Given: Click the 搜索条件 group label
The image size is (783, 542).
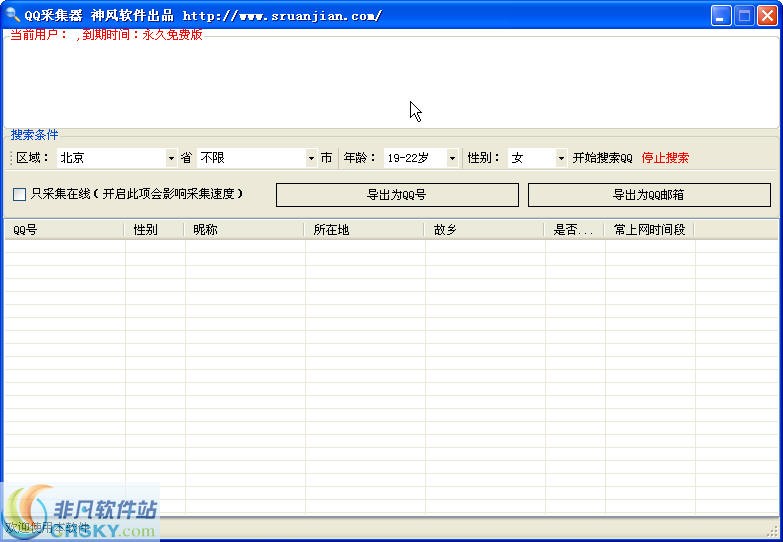Looking at the screenshot, I should pos(34,134).
